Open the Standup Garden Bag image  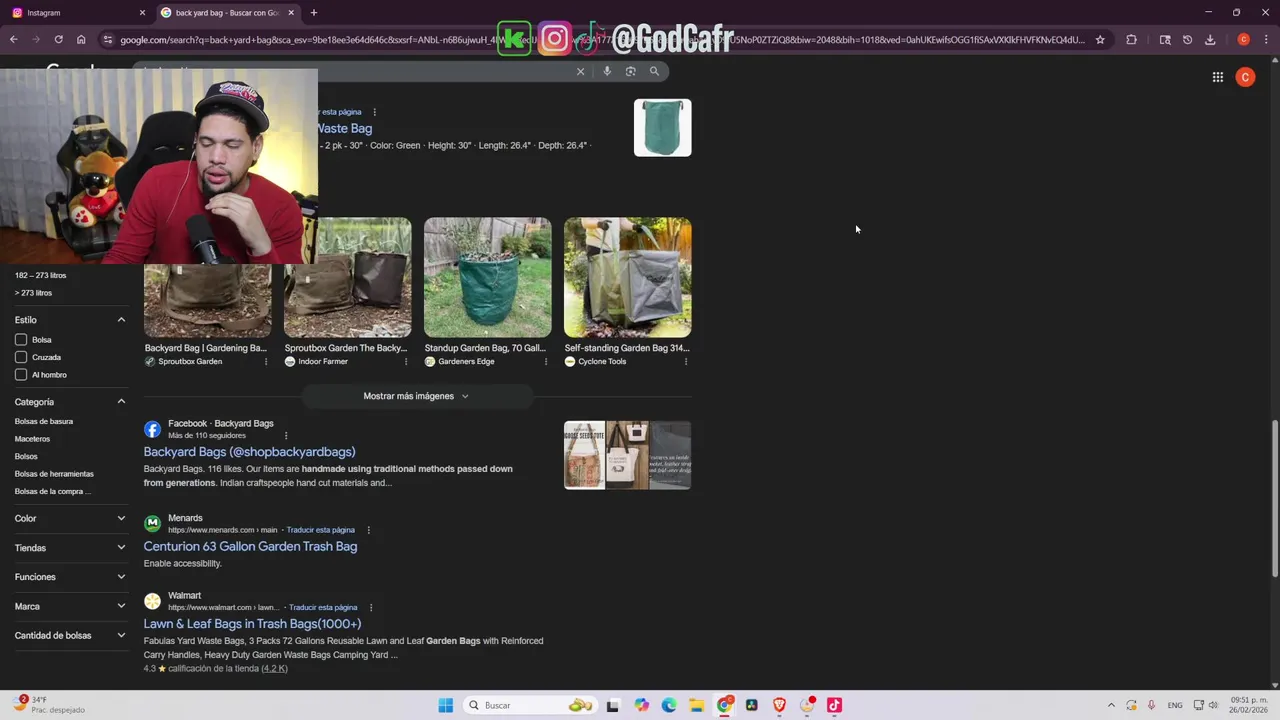click(x=487, y=277)
